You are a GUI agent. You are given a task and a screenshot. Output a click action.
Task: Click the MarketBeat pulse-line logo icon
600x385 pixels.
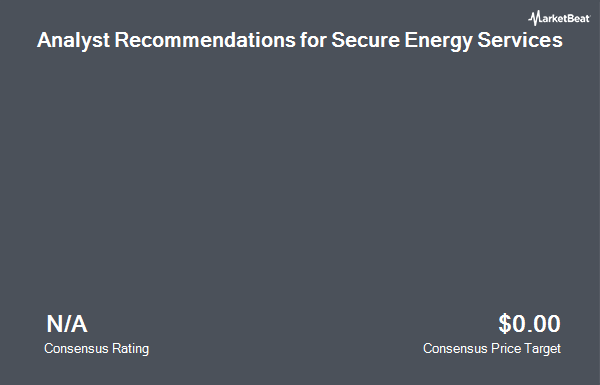[534, 18]
